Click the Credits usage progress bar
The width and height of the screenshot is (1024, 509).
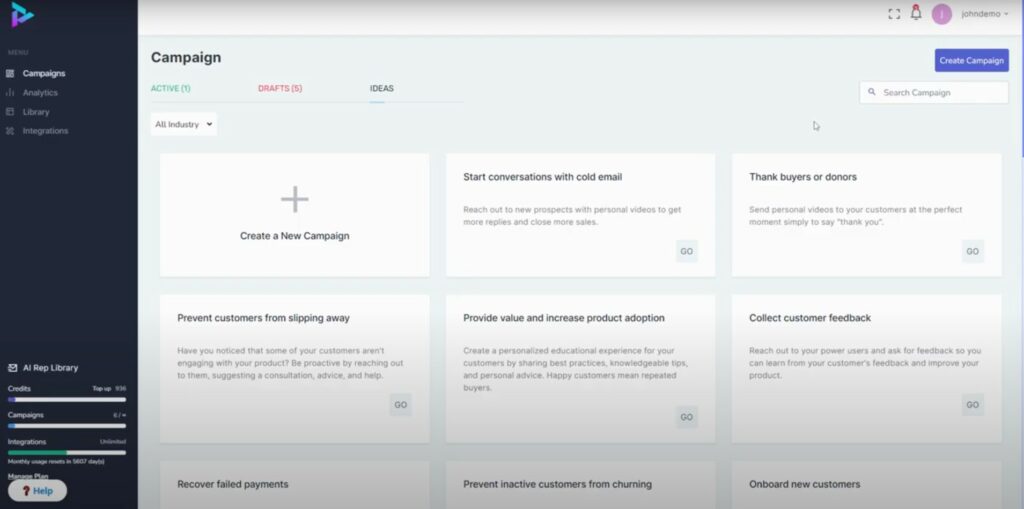pyautogui.click(x=66, y=399)
